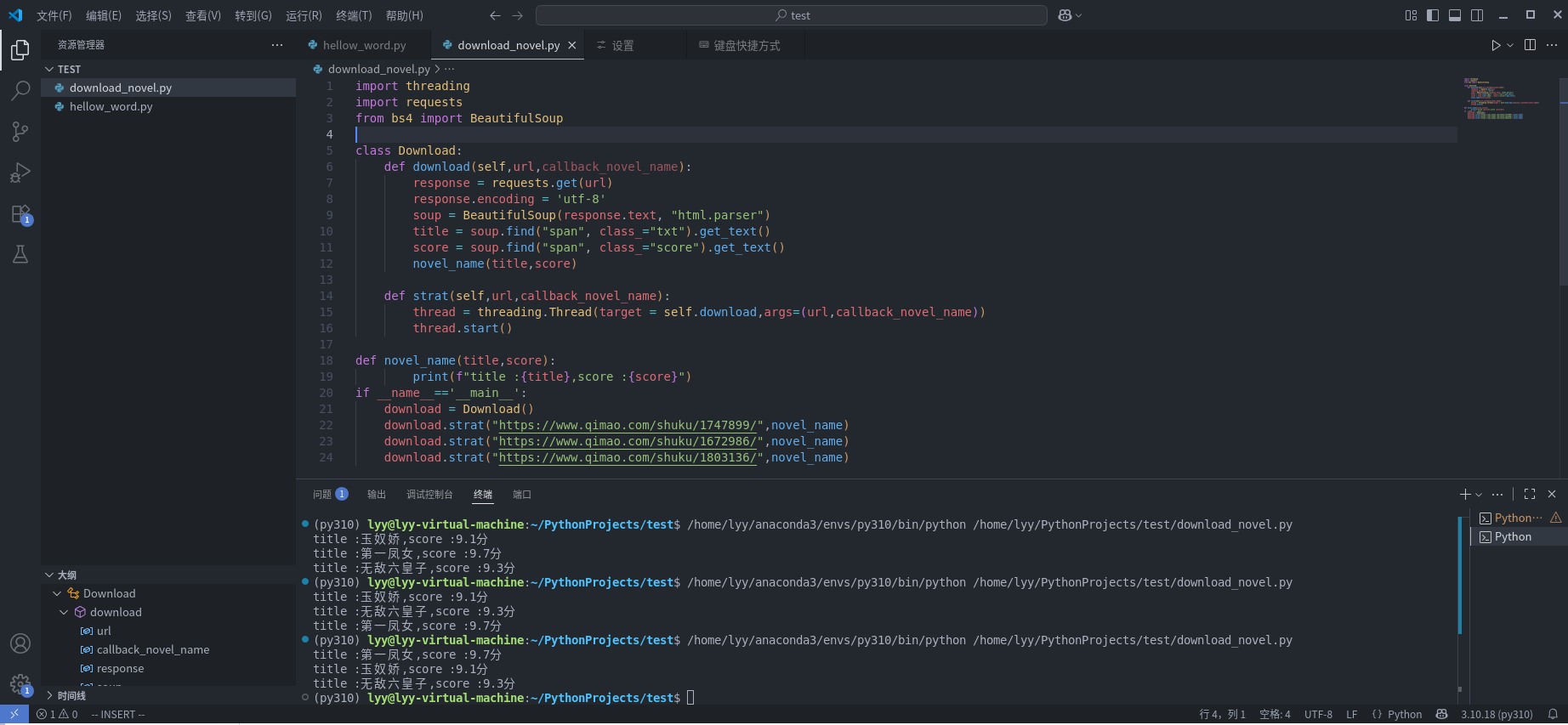Toggle the primary sidebar visibility

tap(1433, 15)
